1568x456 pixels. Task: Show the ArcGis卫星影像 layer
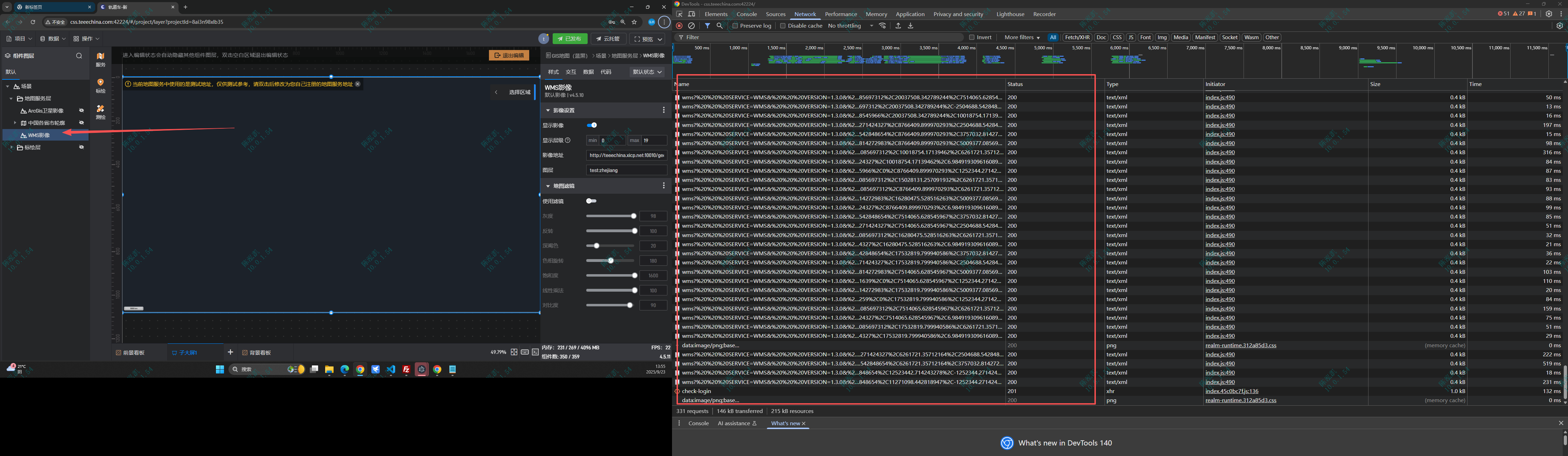pyautogui.click(x=81, y=111)
